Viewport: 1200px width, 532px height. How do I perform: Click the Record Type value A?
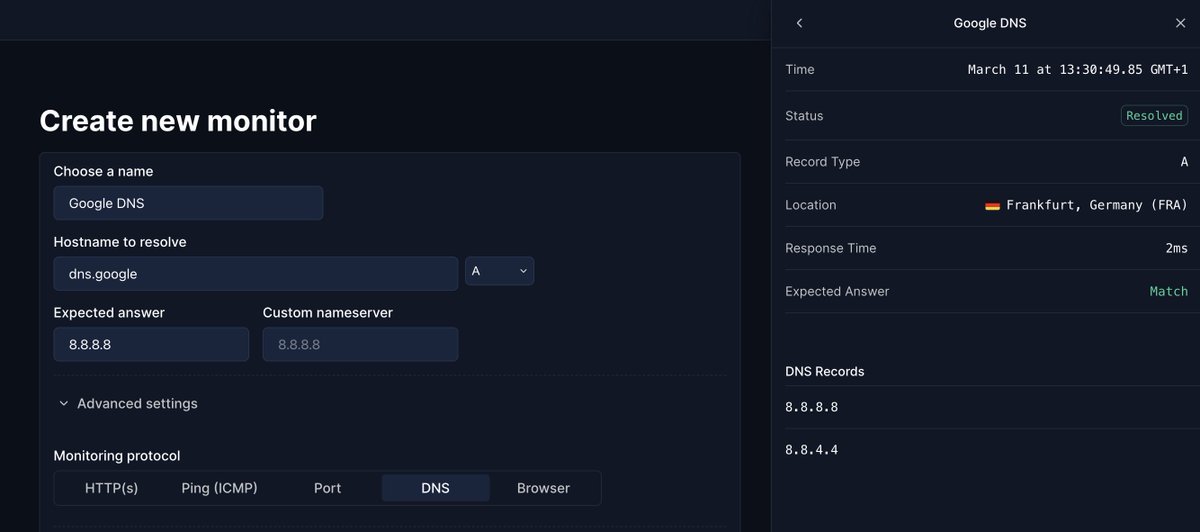[1184, 162]
